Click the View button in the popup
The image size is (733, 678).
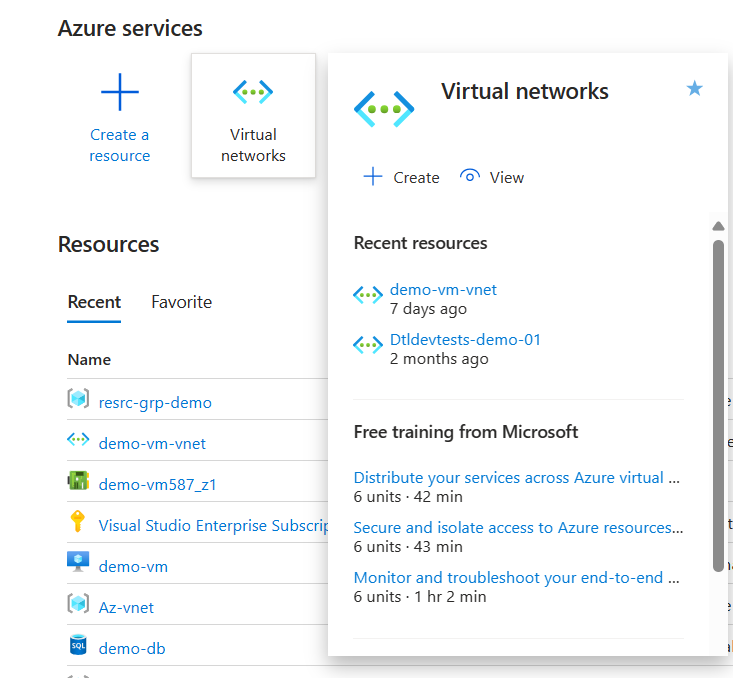coord(492,177)
